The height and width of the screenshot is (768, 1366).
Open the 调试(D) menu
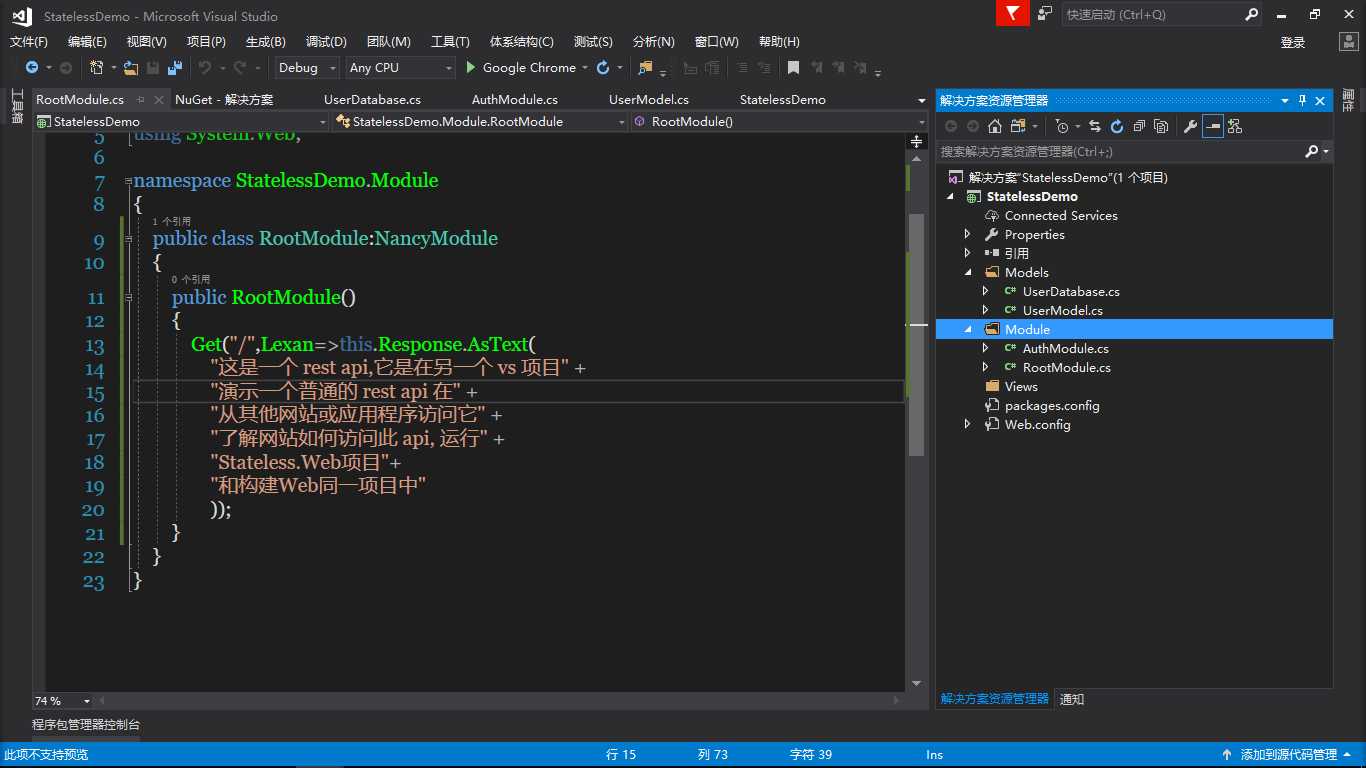pos(326,42)
